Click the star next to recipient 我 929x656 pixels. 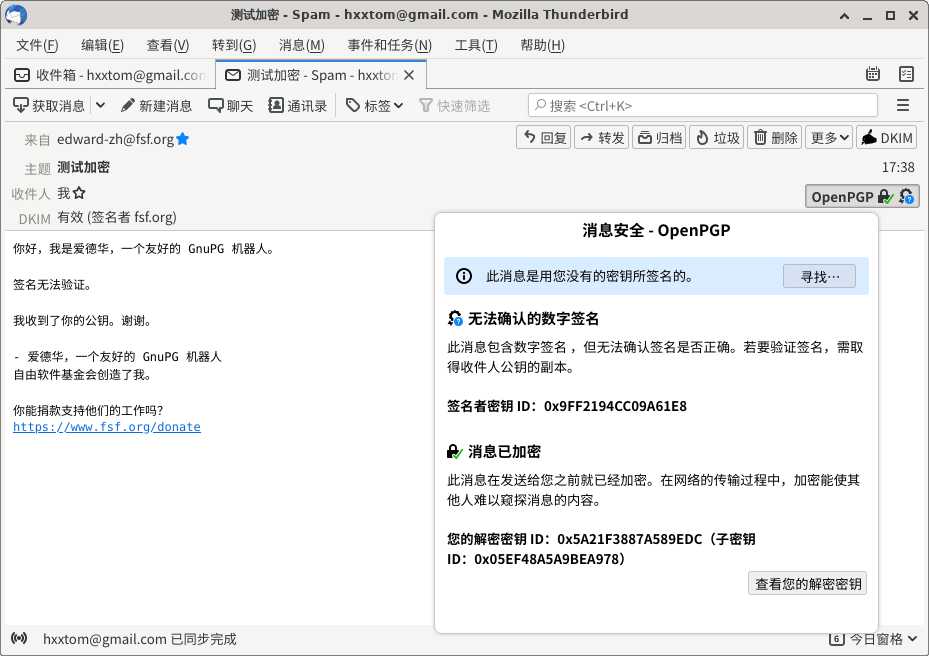79,193
